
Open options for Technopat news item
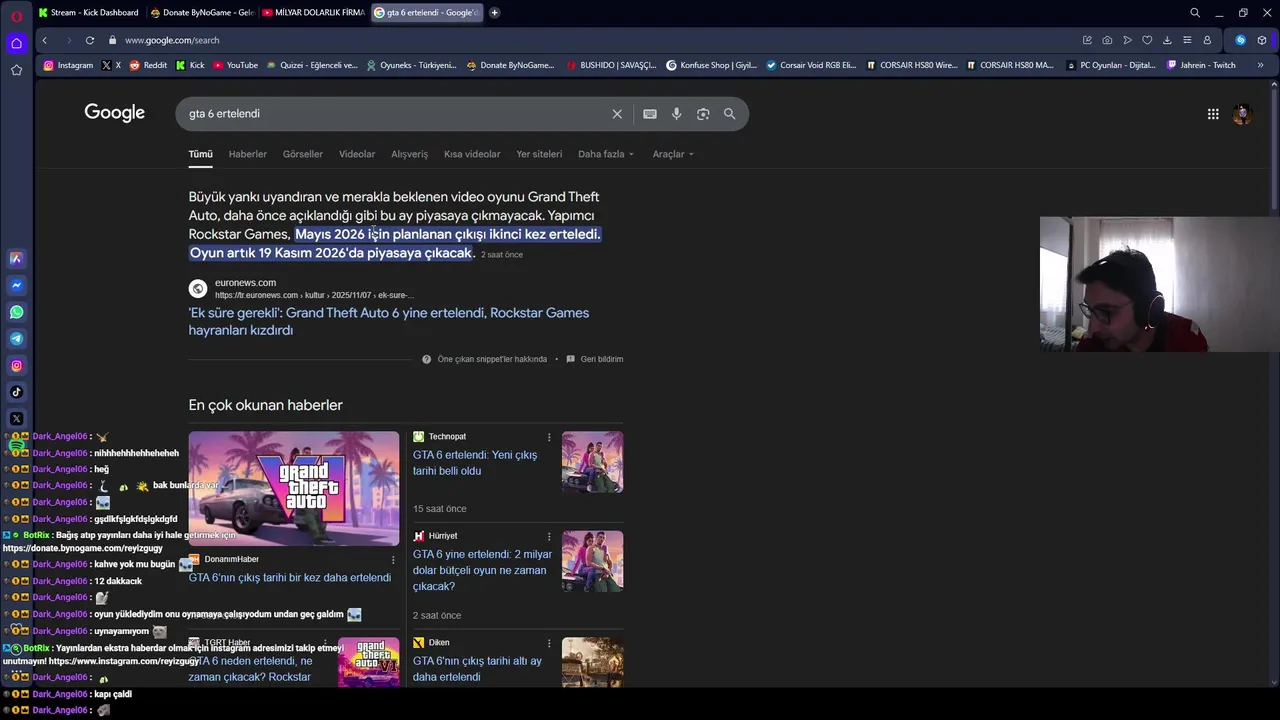(x=549, y=437)
